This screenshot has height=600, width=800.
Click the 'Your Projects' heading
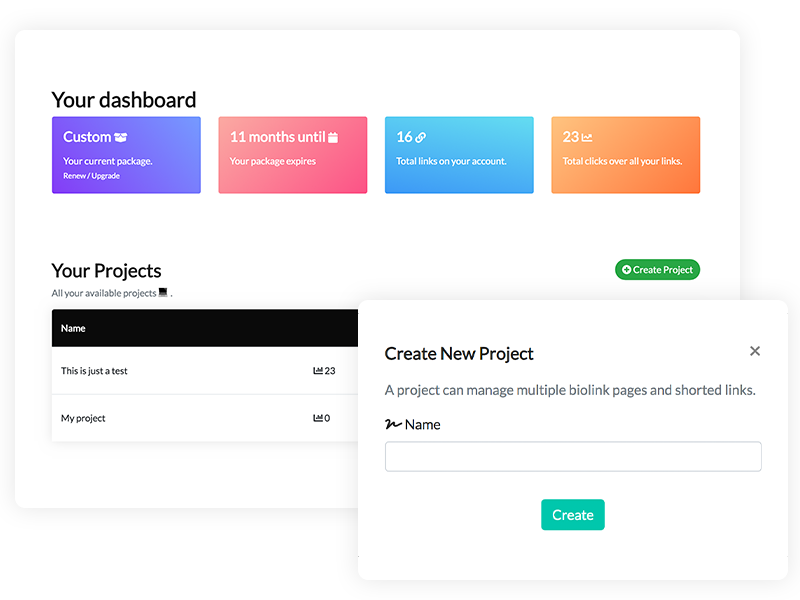(106, 271)
